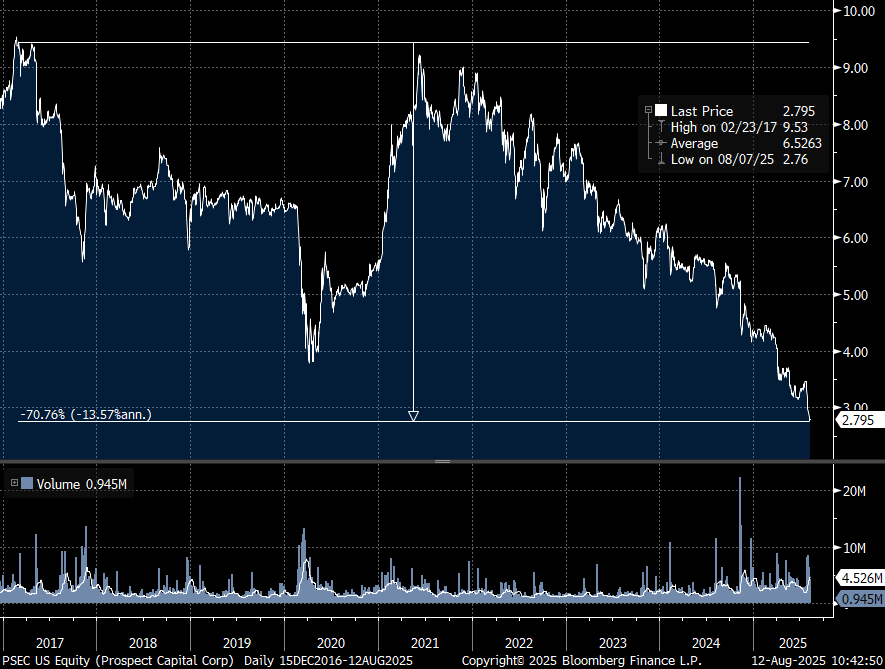885x669 pixels.
Task: Click the 2023 year axis label
Action: click(612, 643)
